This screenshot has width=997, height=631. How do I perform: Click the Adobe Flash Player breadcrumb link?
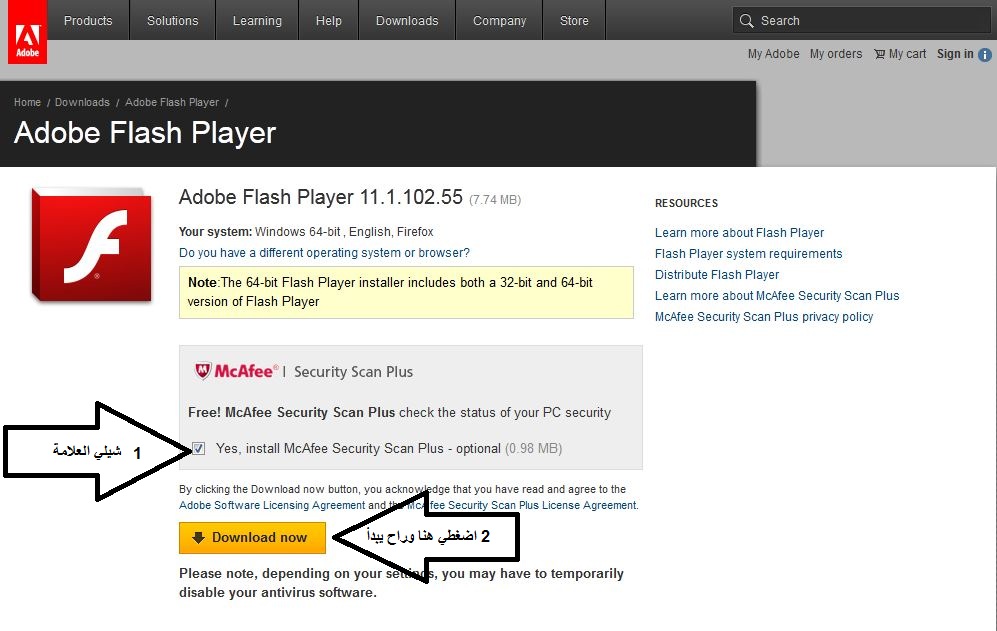[x=172, y=102]
